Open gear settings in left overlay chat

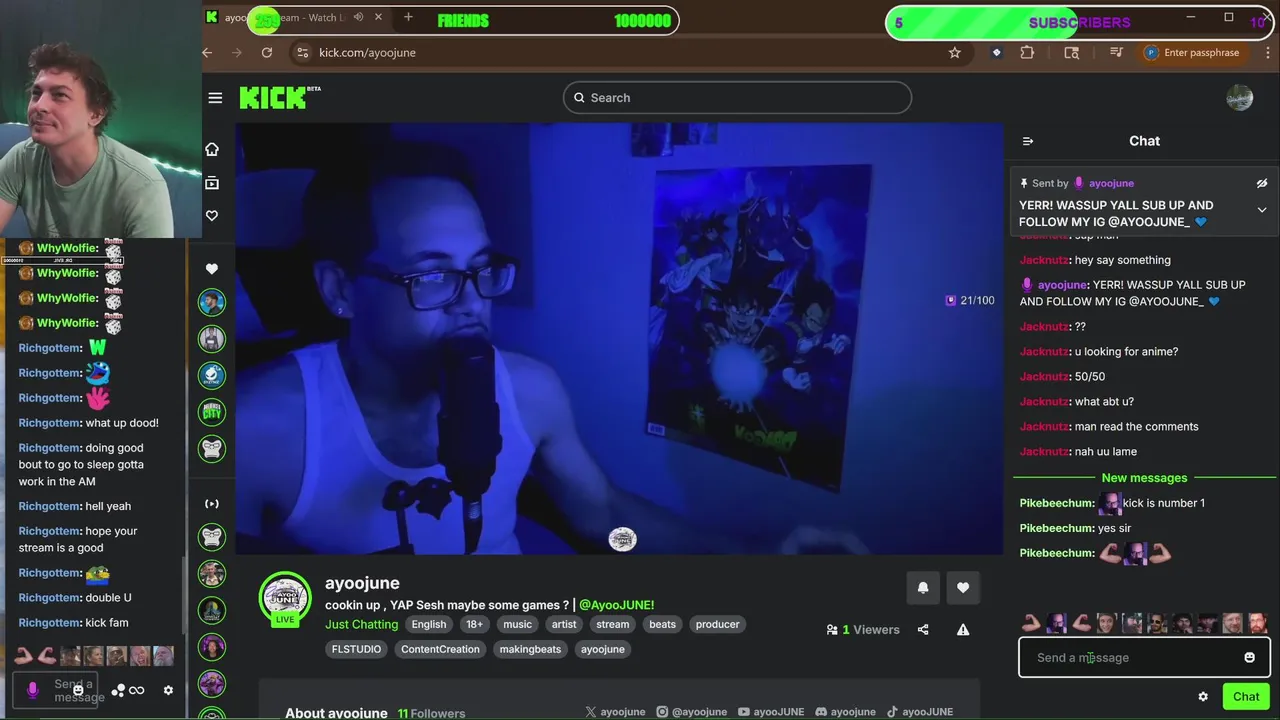point(168,690)
